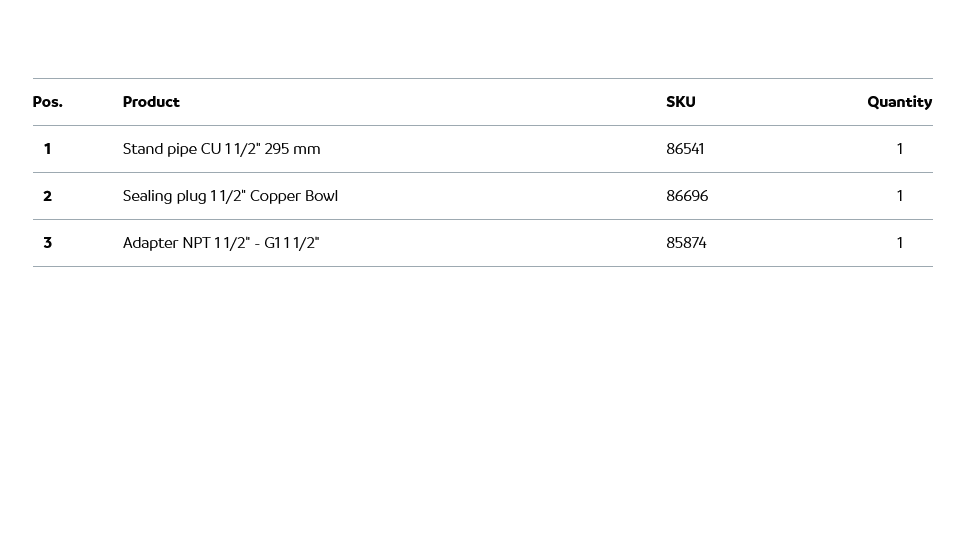Select position number 1 in the table

coord(47,149)
